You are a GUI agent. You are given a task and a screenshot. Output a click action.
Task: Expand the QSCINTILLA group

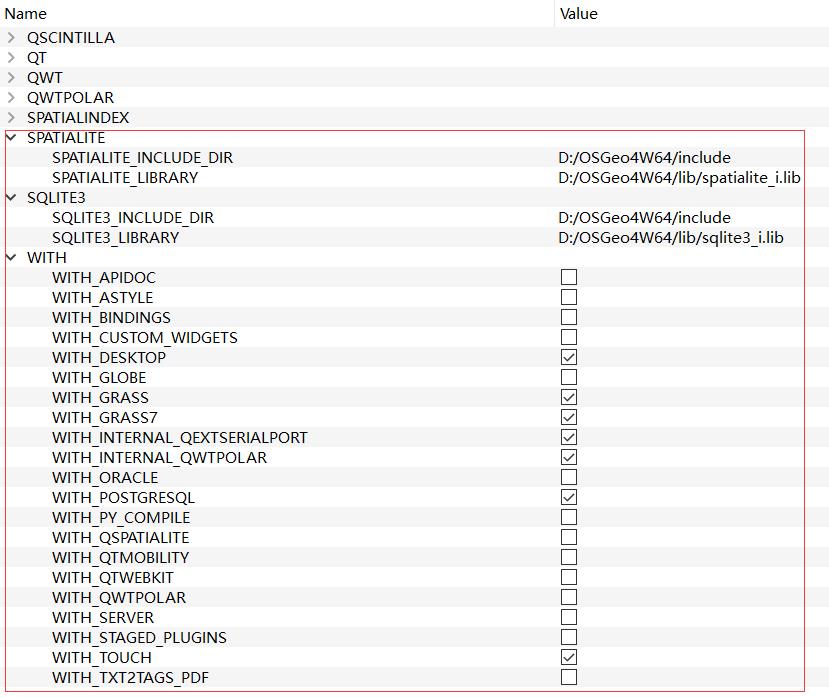point(11,38)
